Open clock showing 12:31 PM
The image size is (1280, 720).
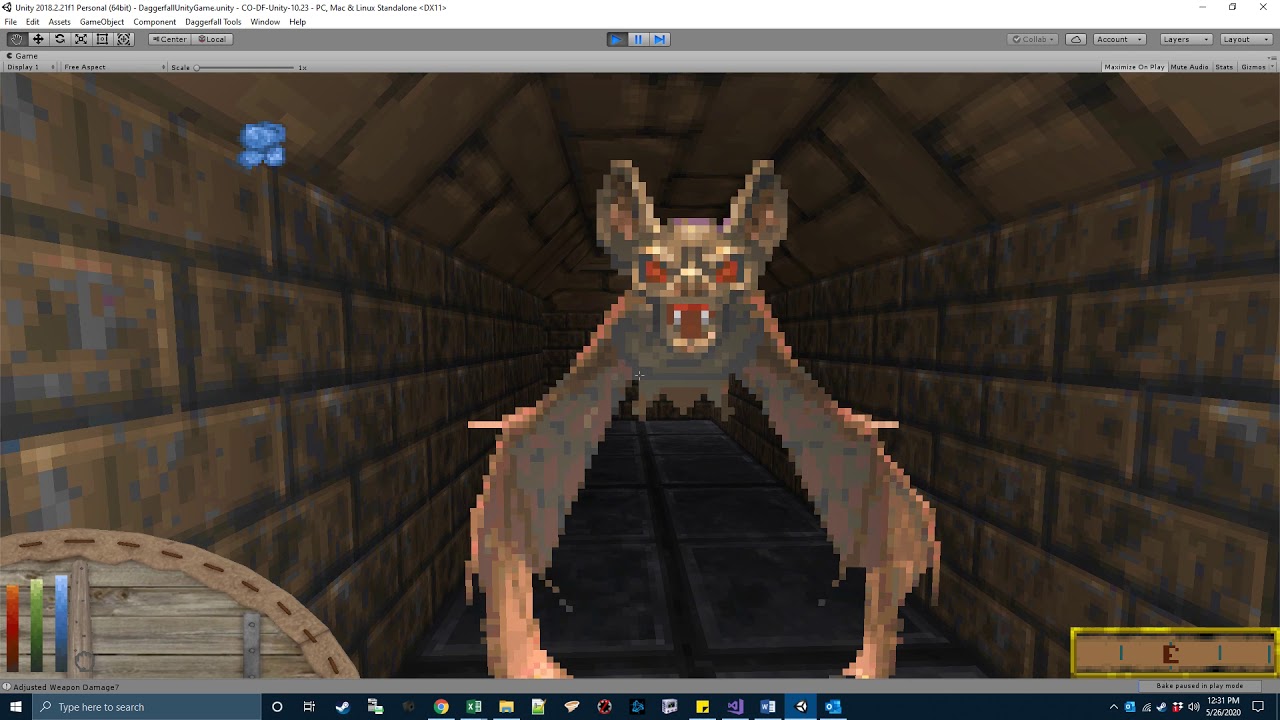click(1223, 707)
